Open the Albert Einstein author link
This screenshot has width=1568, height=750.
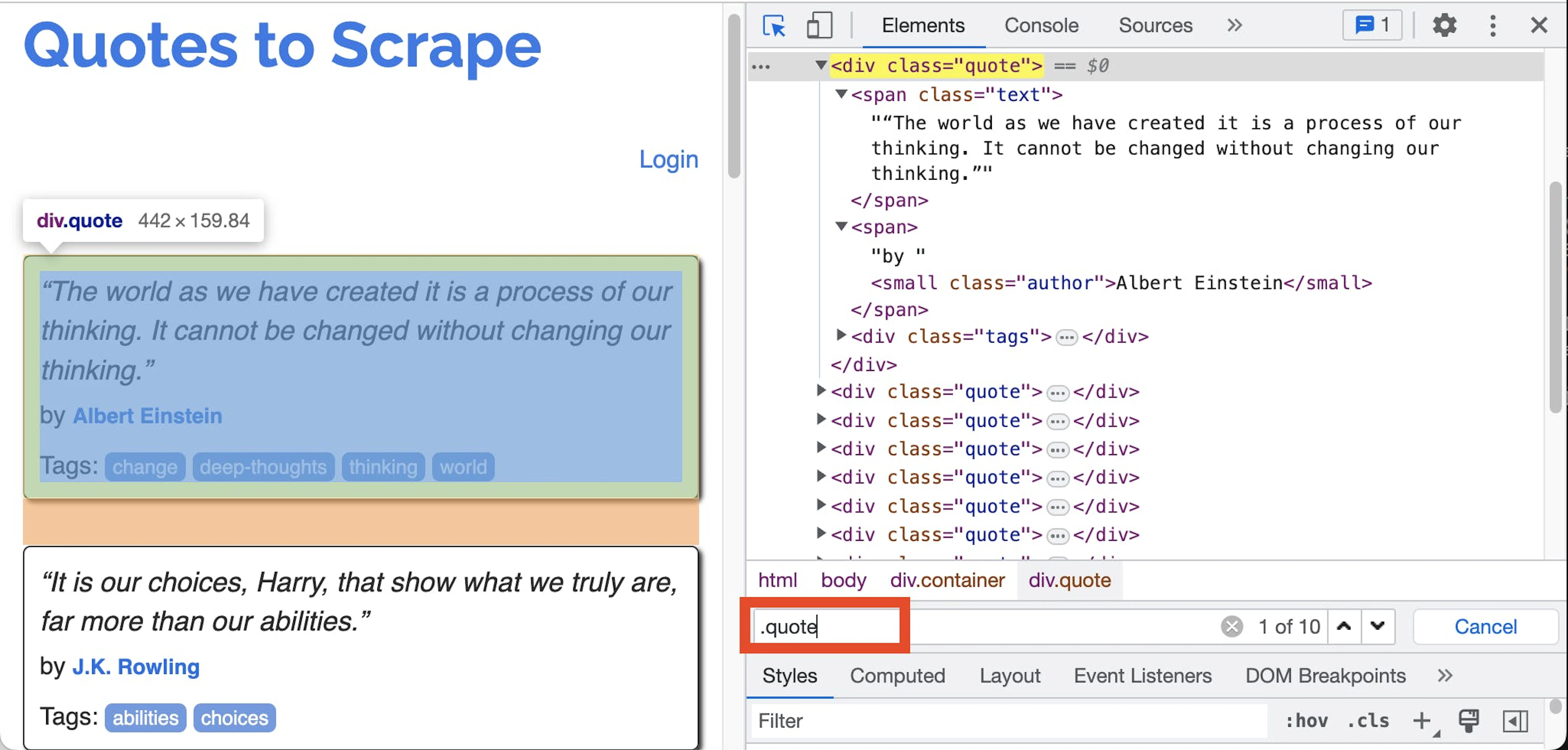point(147,416)
